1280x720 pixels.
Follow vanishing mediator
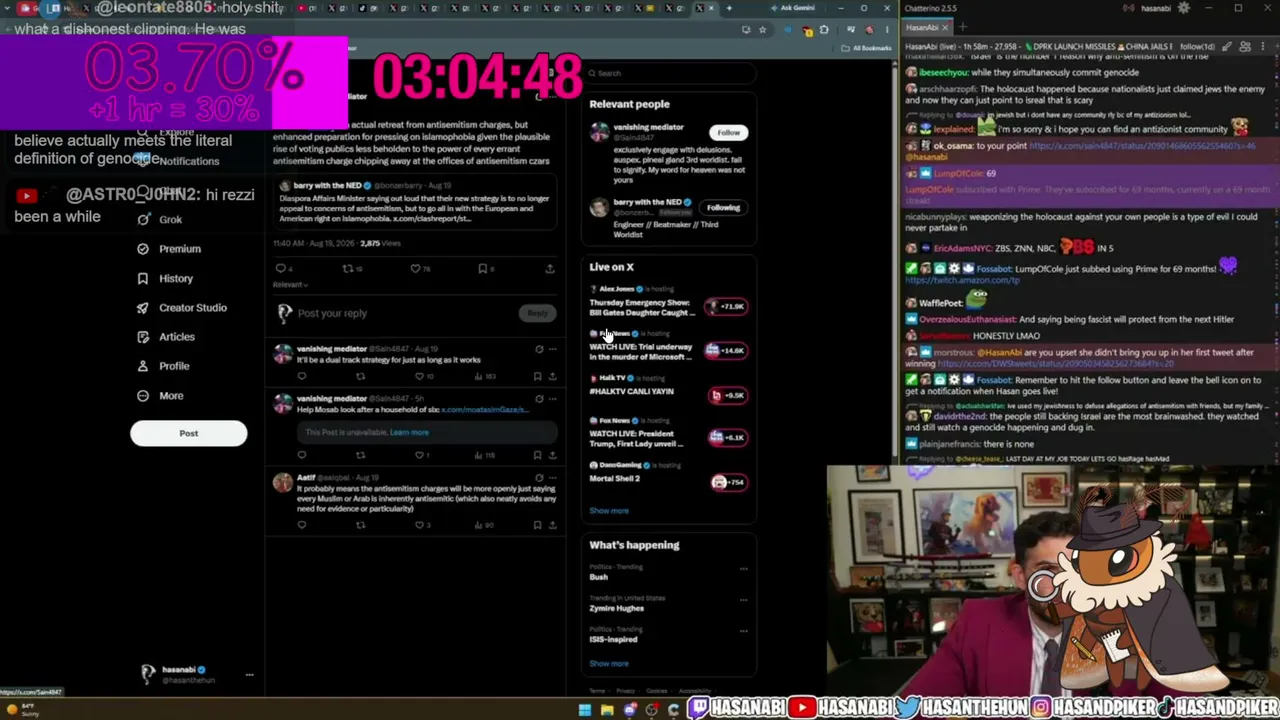pos(728,132)
